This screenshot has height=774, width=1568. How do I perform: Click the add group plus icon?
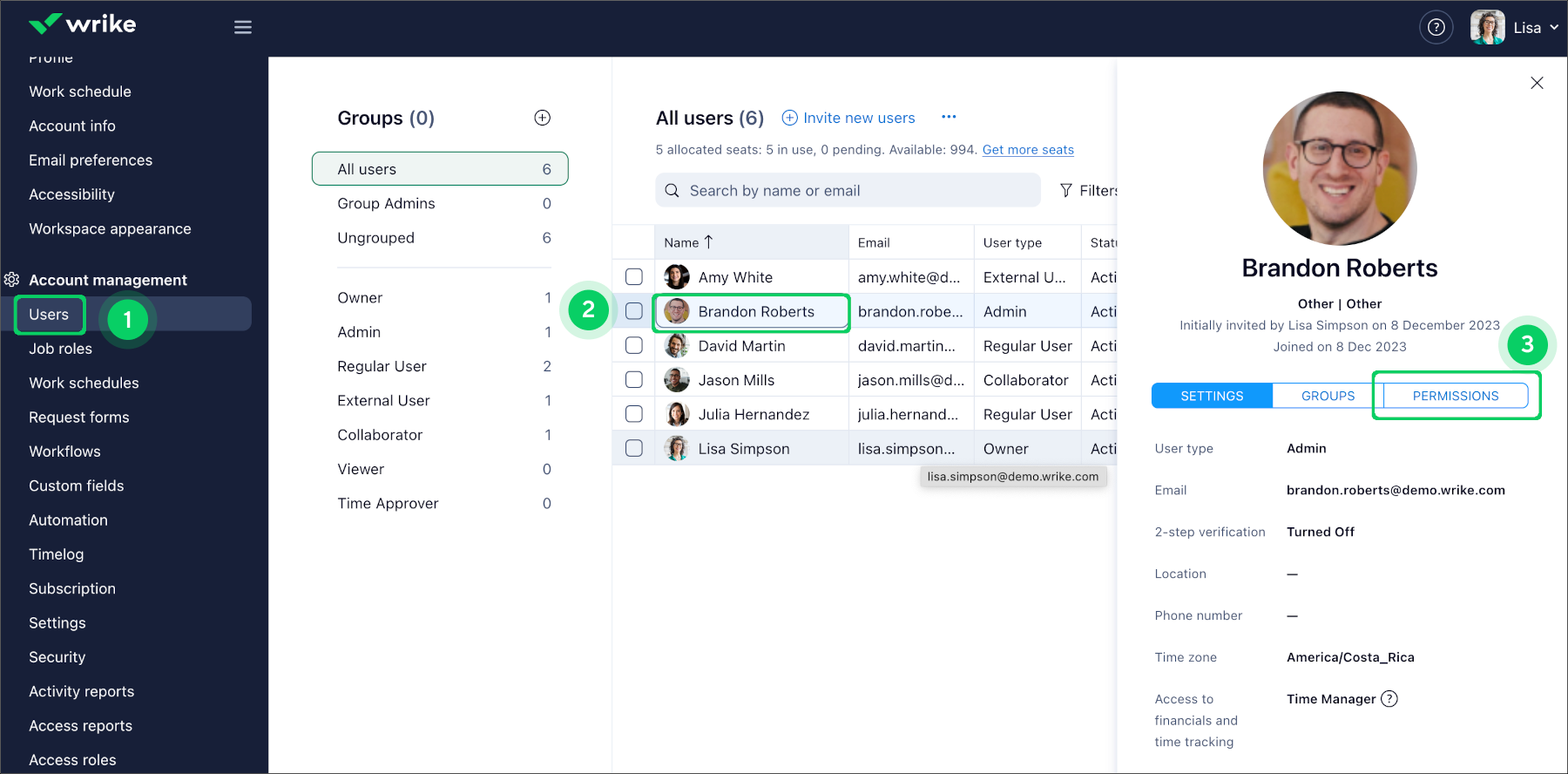(x=542, y=118)
